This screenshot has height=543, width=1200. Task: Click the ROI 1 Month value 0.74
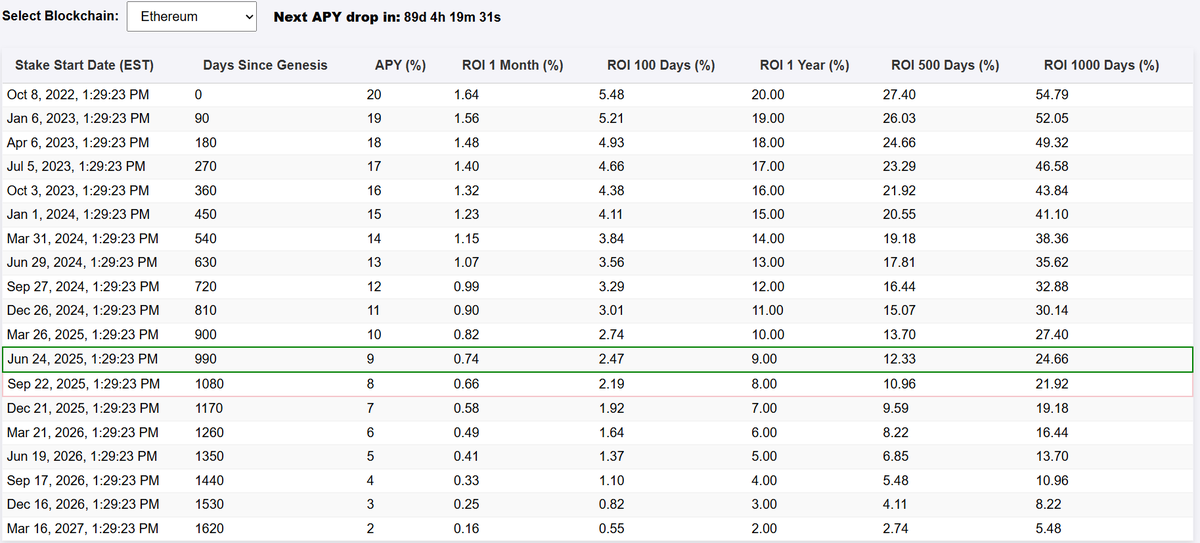coord(466,359)
